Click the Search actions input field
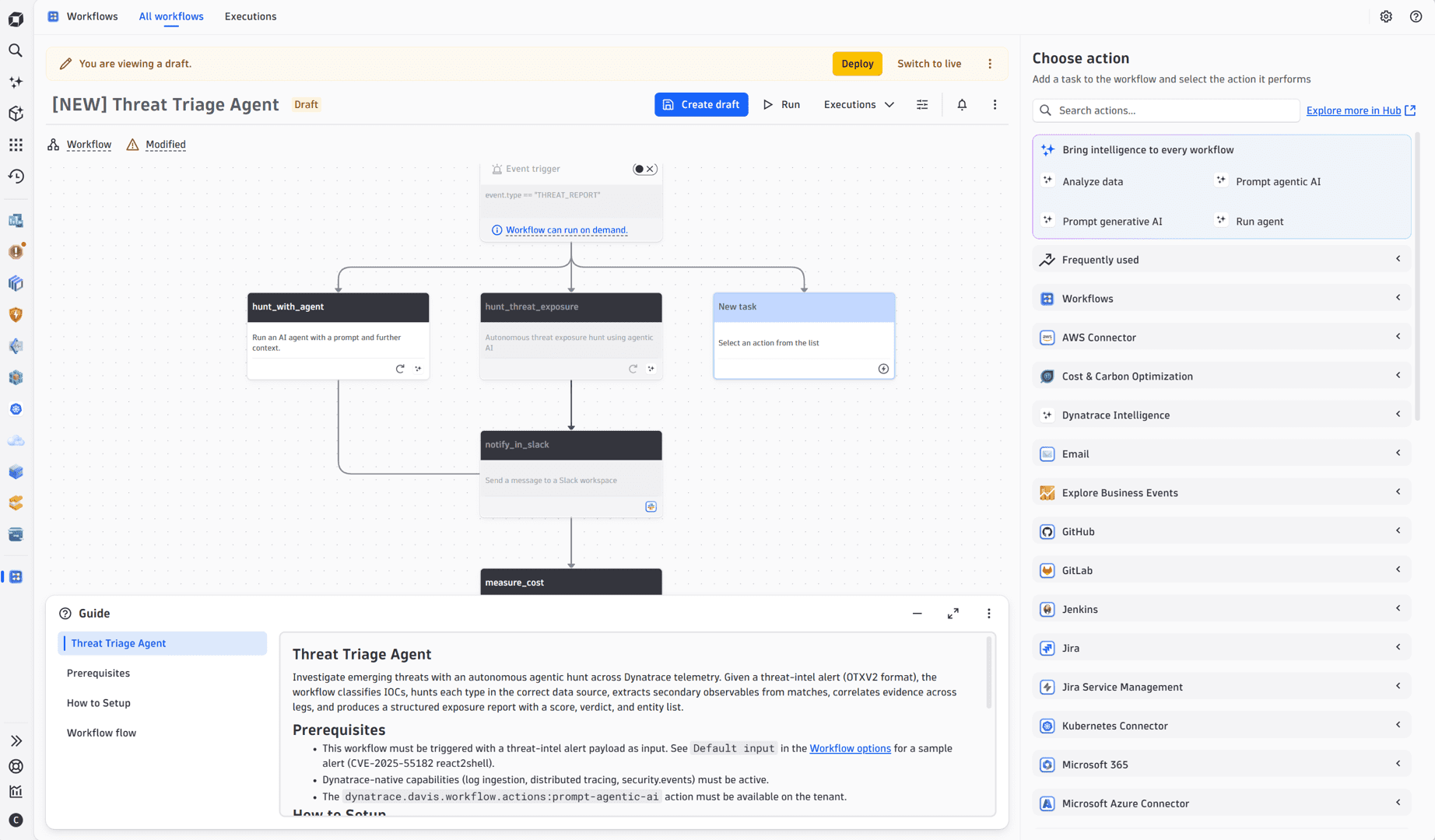The image size is (1435, 840). pyautogui.click(x=1166, y=110)
